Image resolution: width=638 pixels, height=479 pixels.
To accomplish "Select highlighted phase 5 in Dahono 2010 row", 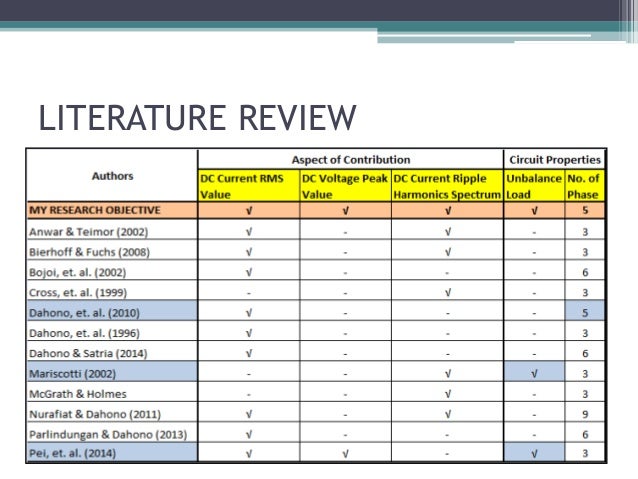I will [585, 313].
